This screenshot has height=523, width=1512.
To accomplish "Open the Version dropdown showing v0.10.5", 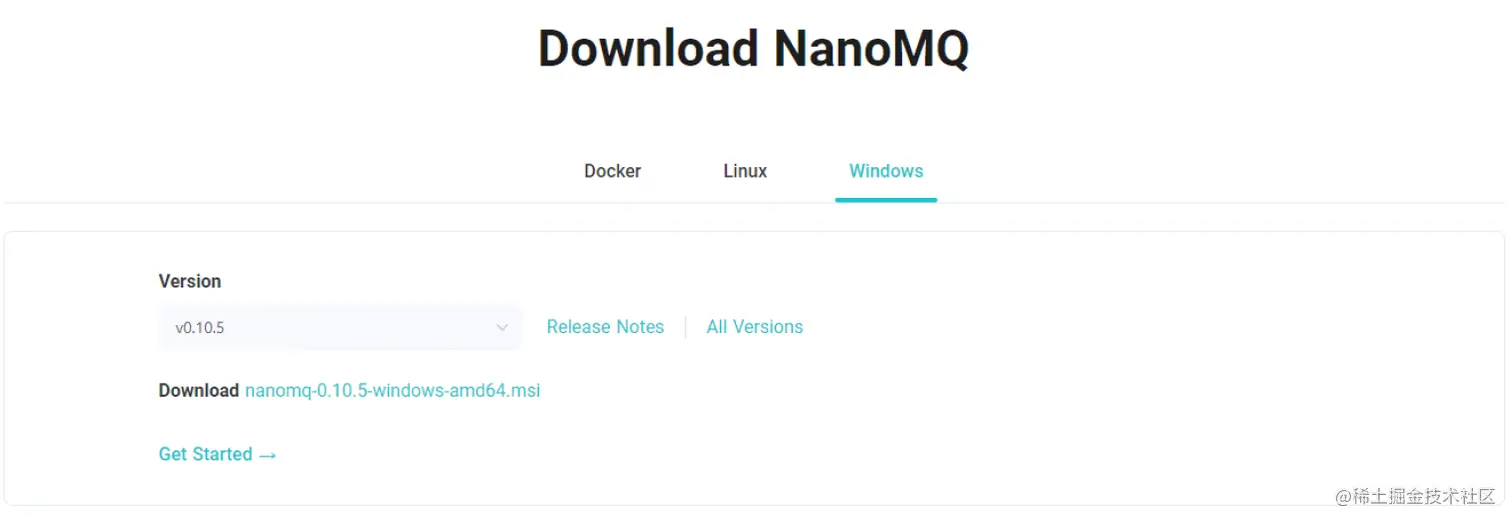I will [339, 327].
